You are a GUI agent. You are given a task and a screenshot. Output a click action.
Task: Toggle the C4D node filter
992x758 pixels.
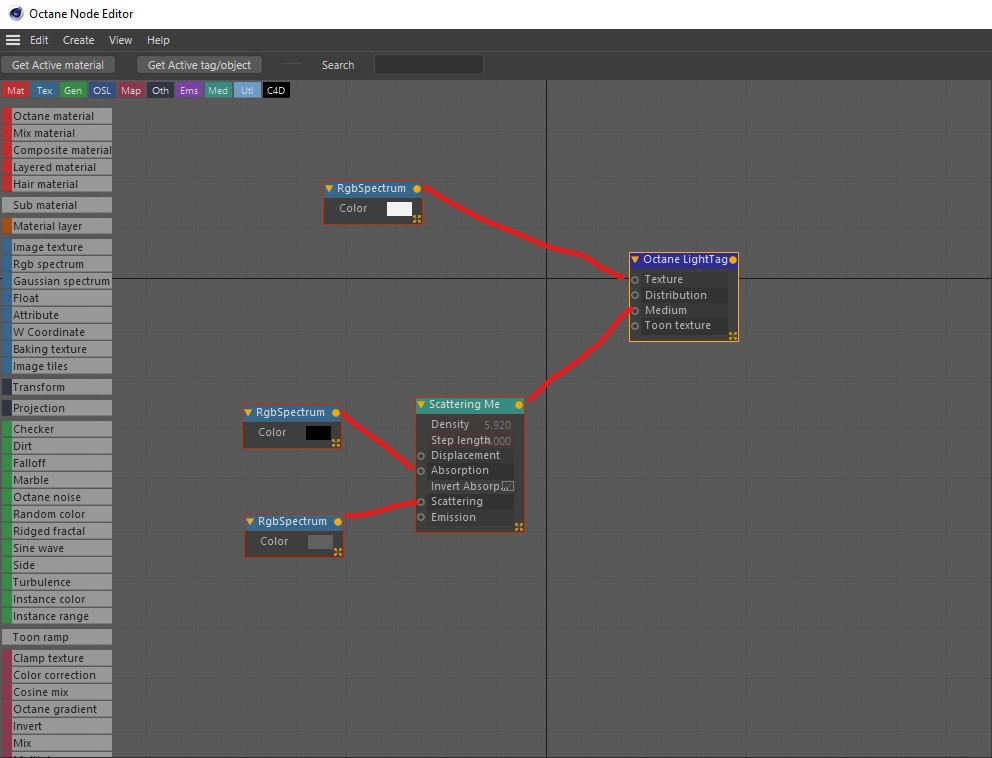click(x=276, y=90)
